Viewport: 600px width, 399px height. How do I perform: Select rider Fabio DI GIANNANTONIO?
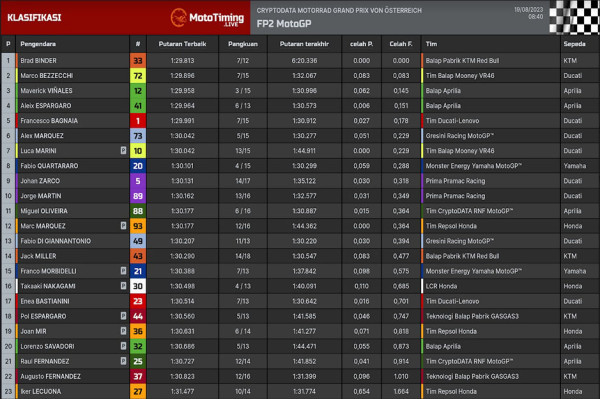55,241
